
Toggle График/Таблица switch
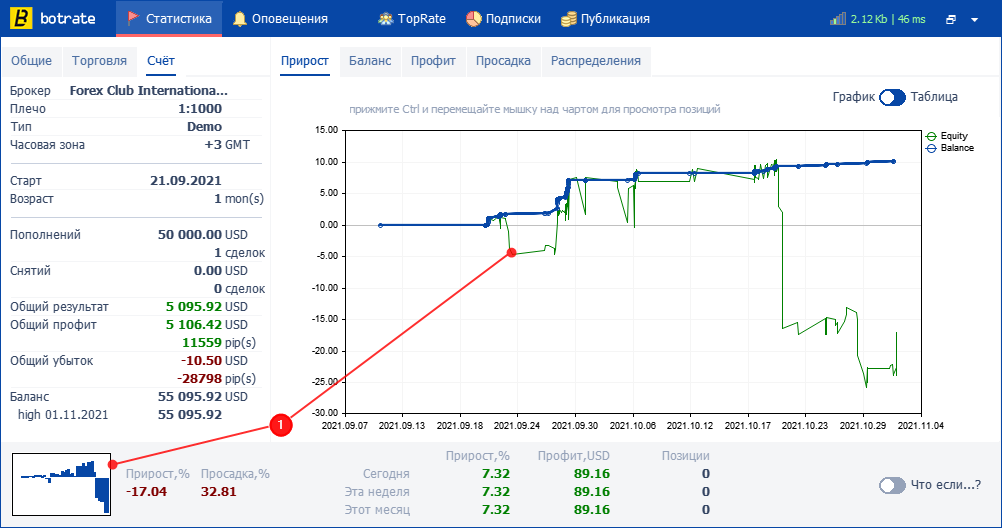892,97
